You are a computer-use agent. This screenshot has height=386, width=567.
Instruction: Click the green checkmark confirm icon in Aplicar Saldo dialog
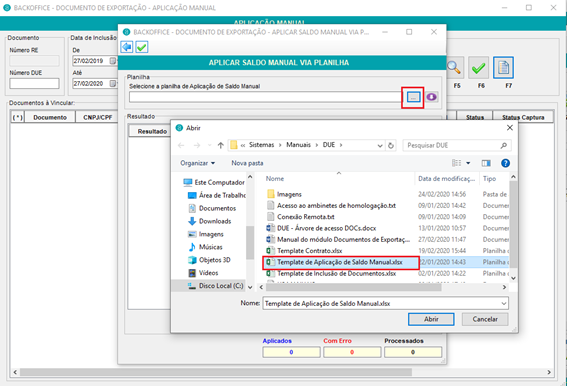point(142,47)
